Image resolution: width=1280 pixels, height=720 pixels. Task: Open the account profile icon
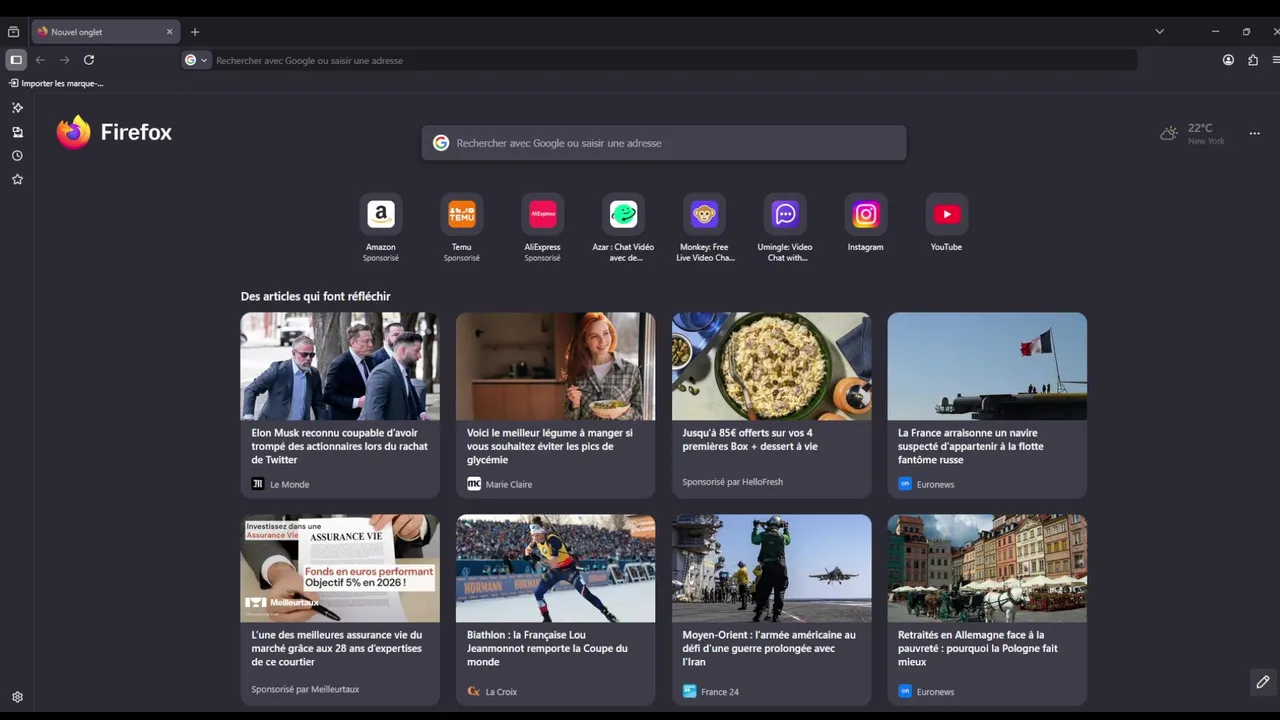tap(1228, 60)
